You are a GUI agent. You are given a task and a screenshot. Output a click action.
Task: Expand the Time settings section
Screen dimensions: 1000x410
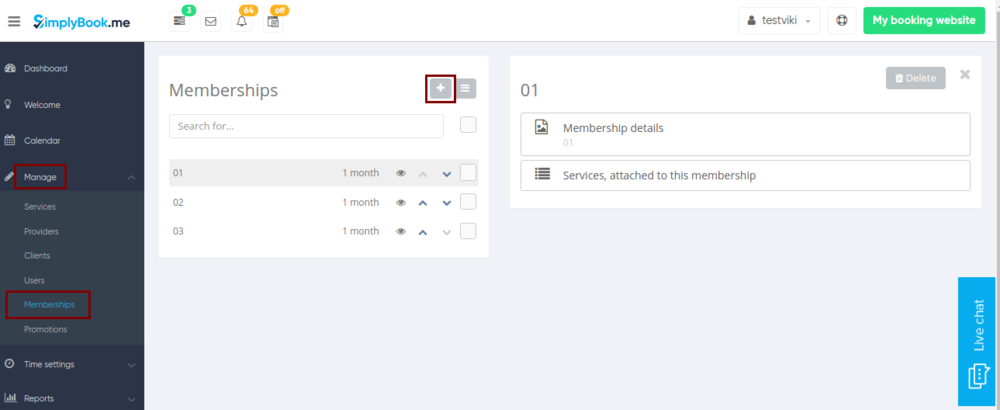tap(72, 364)
